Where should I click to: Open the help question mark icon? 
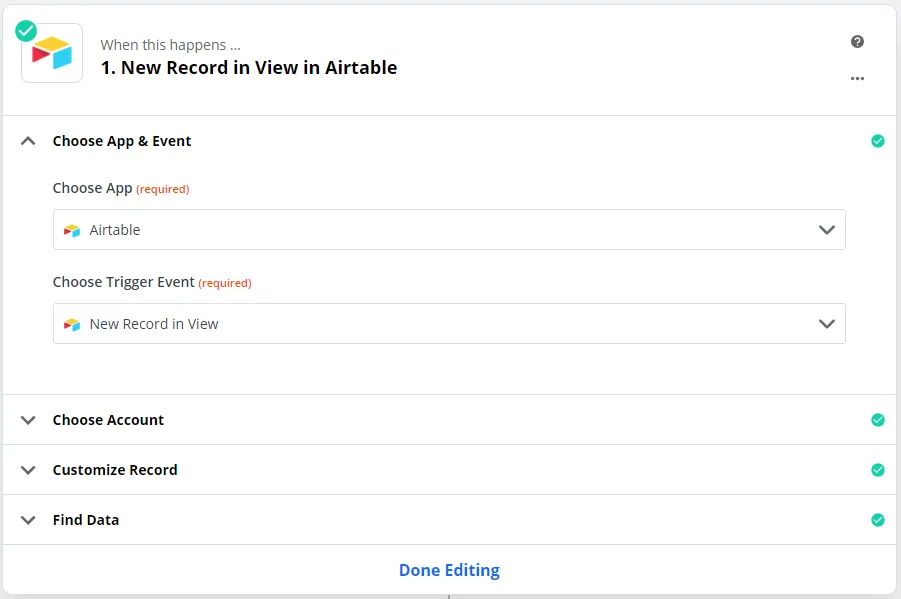(857, 42)
